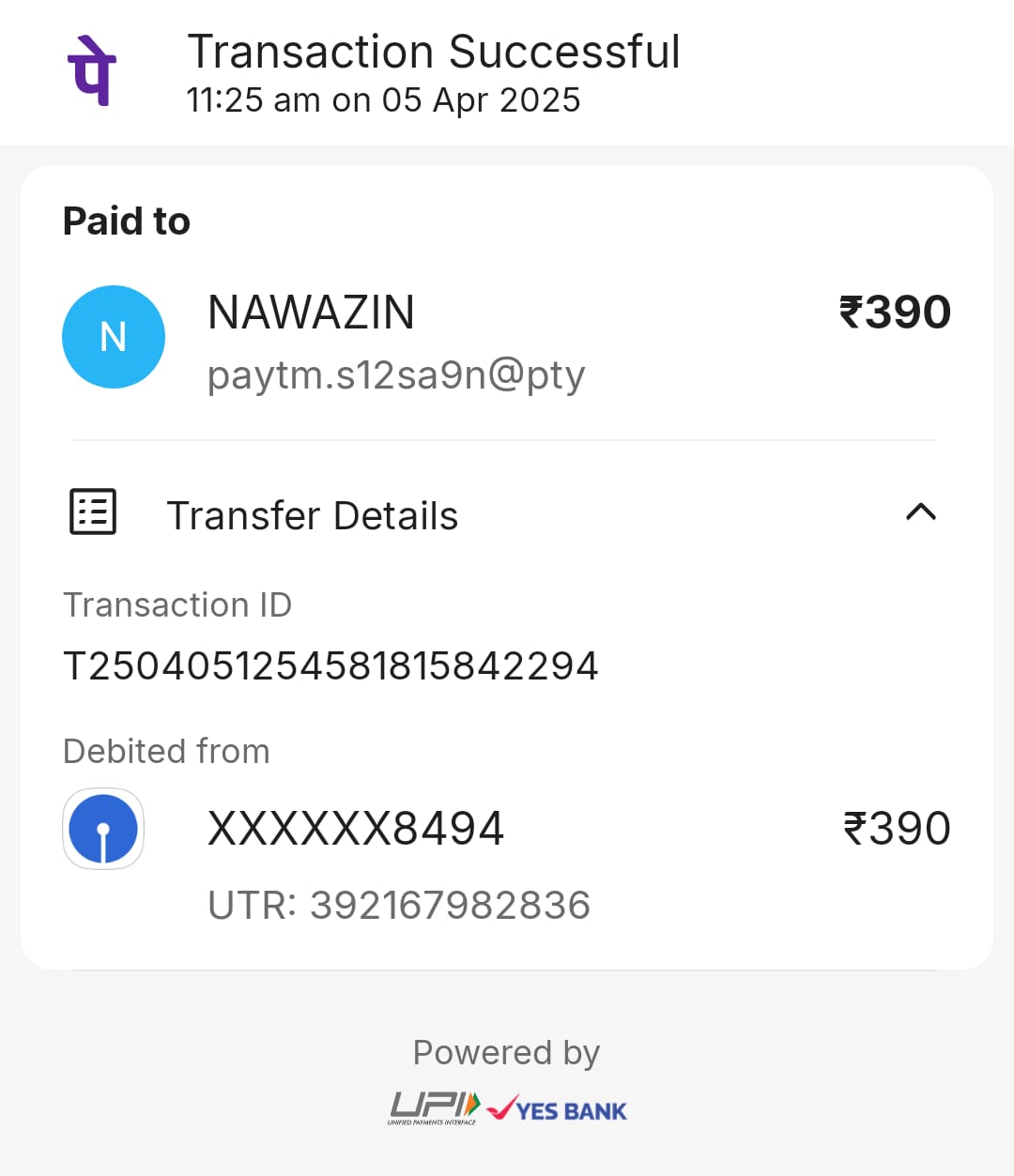This screenshot has width=1014, height=1176.
Task: Click the Paid to heading
Action: [x=127, y=221]
